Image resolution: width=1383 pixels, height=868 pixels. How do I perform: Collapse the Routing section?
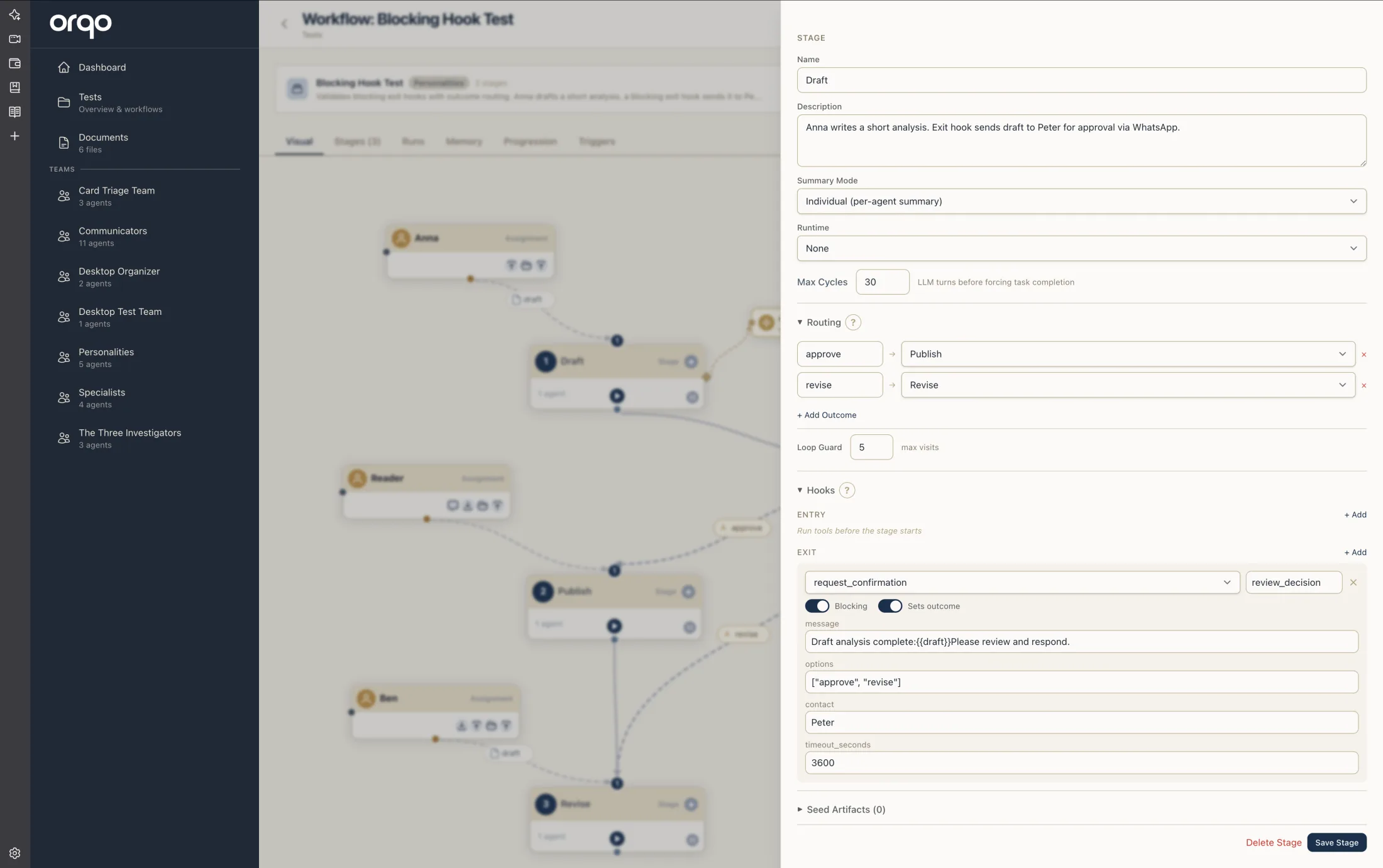tap(818, 322)
